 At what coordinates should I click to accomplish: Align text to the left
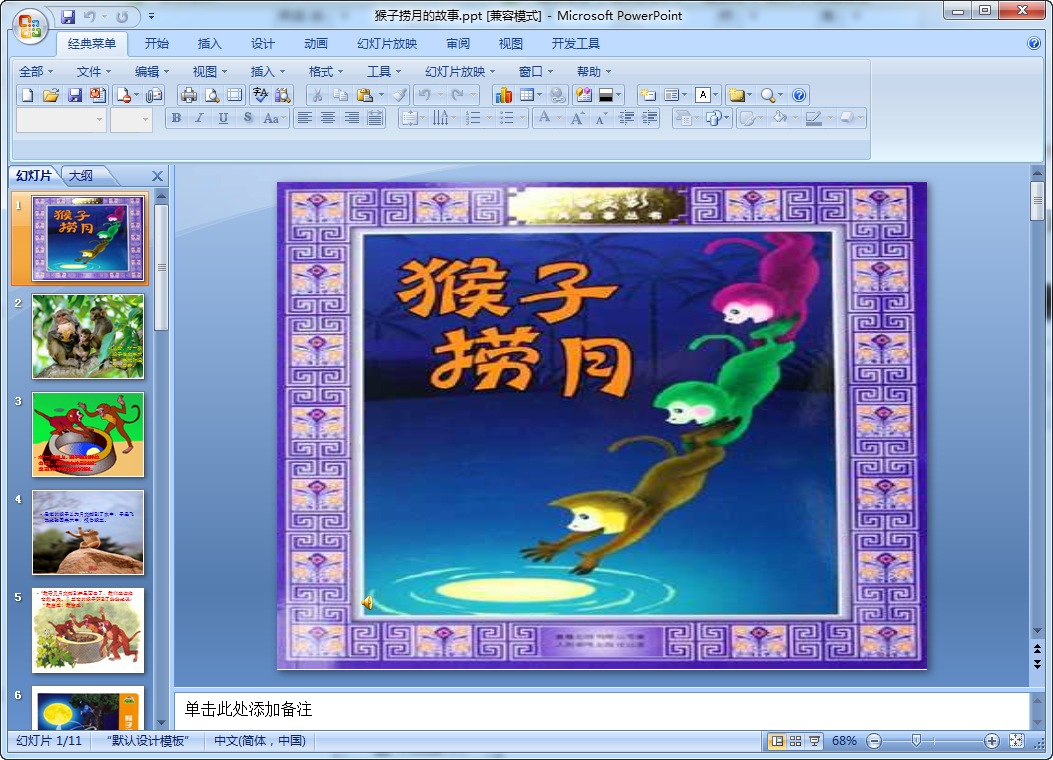(305, 118)
